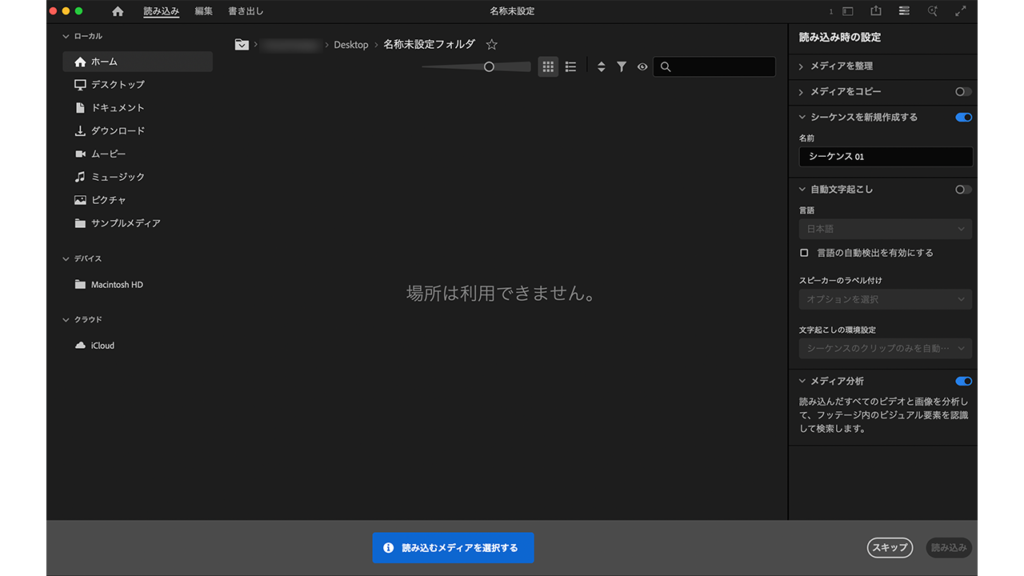This screenshot has width=1024, height=576.
Task: Toggle the メディアをコピー switch
Action: tap(962, 92)
